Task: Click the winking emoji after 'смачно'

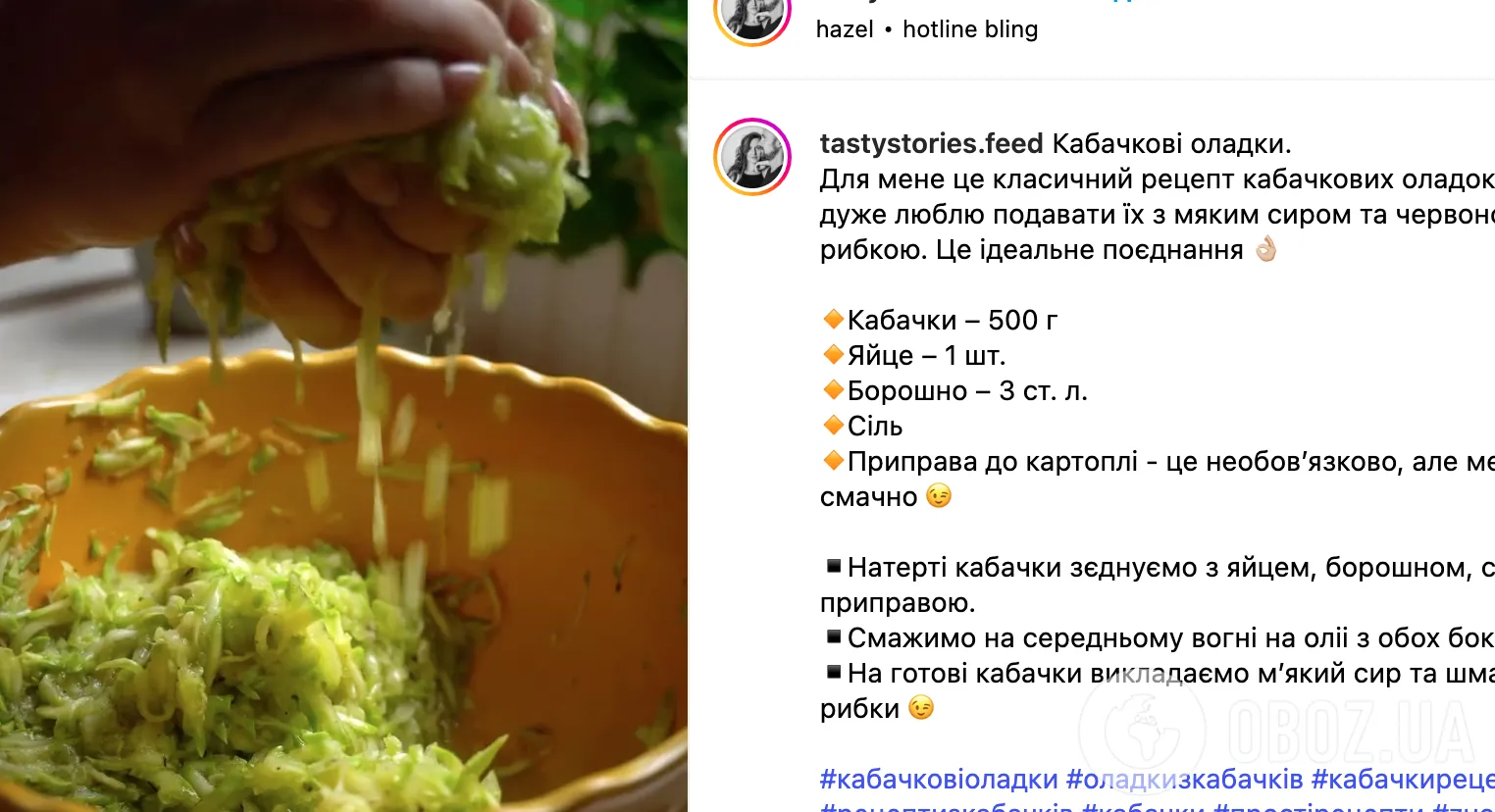Action: tap(939, 496)
